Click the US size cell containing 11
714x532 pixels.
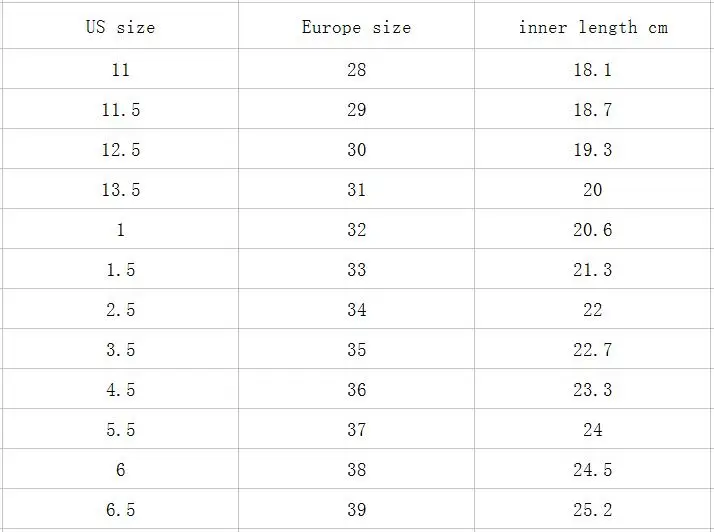click(120, 69)
